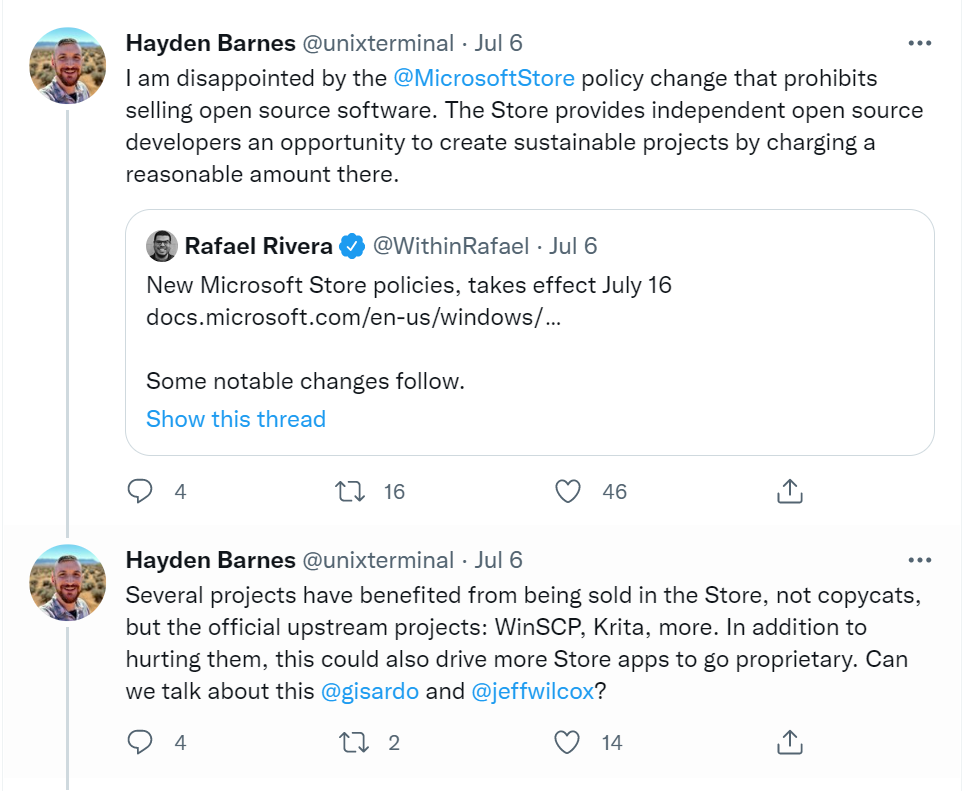980x791 pixels.
Task: Retweet the first tweet with 16 retweets
Action: click(349, 491)
